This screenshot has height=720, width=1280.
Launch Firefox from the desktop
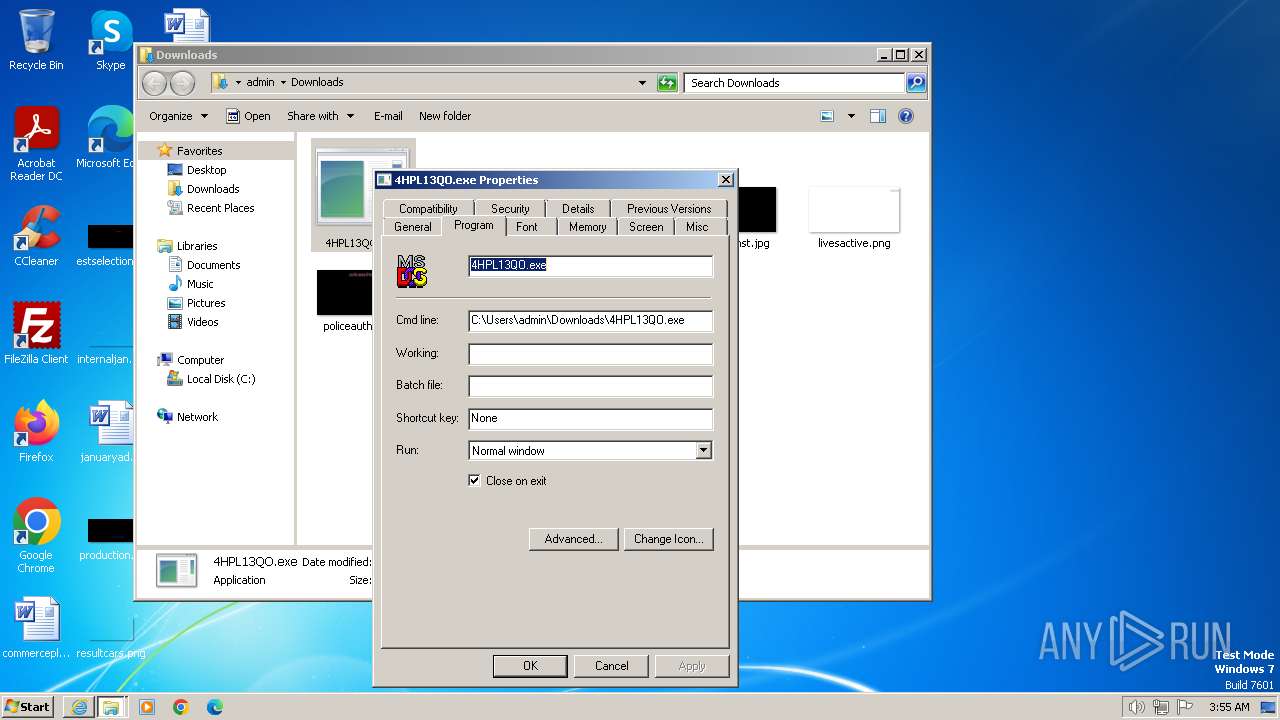click(36, 431)
